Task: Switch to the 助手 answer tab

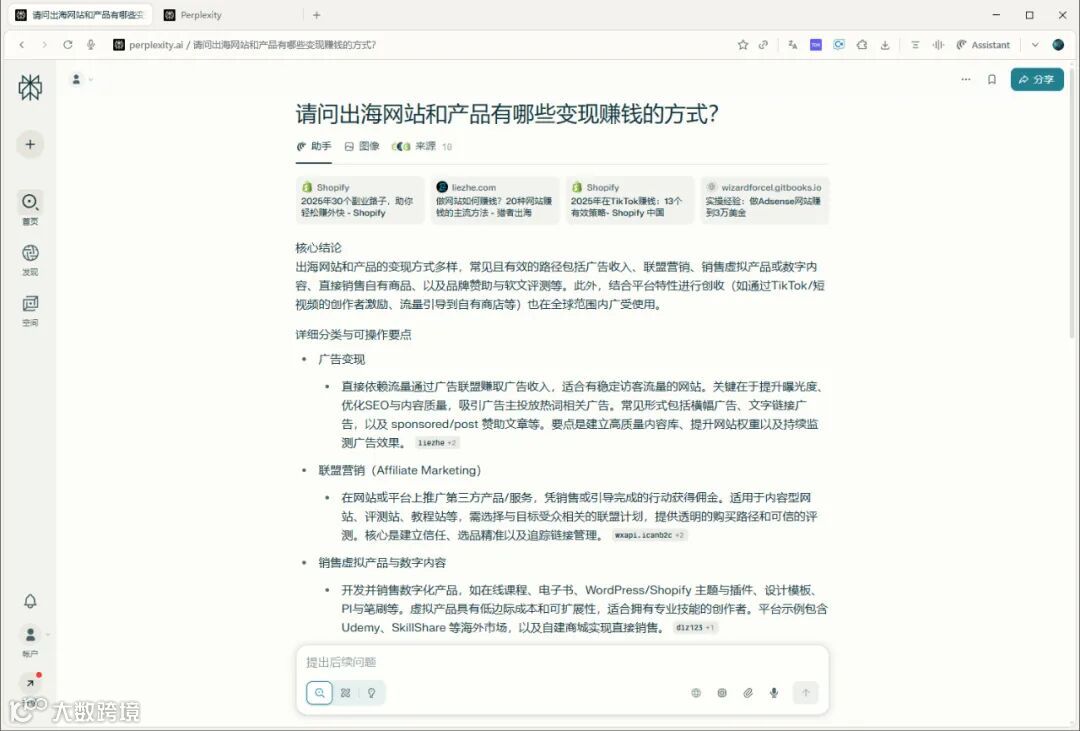Action: click(314, 146)
